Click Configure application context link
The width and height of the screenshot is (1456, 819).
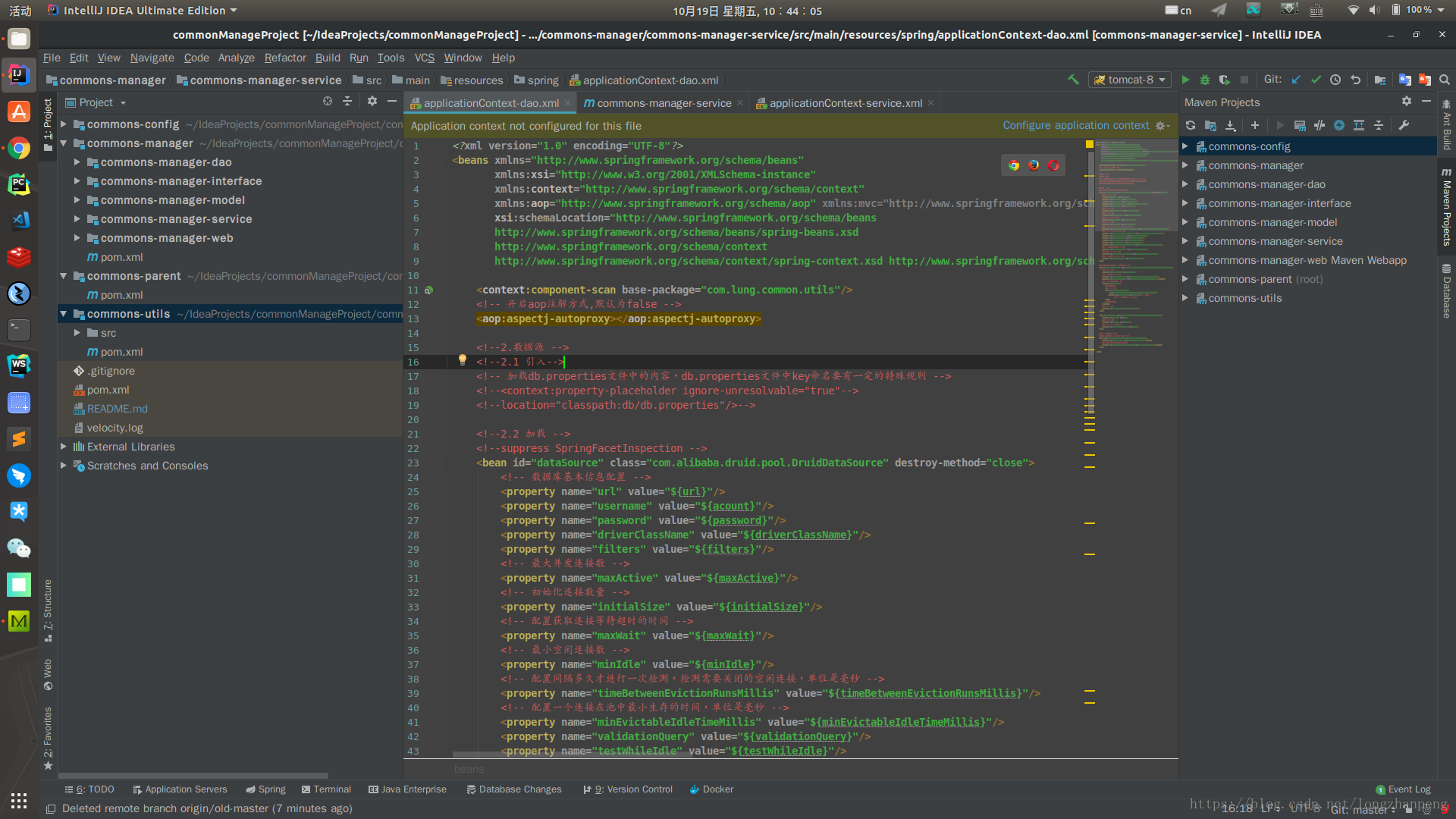(x=1076, y=125)
